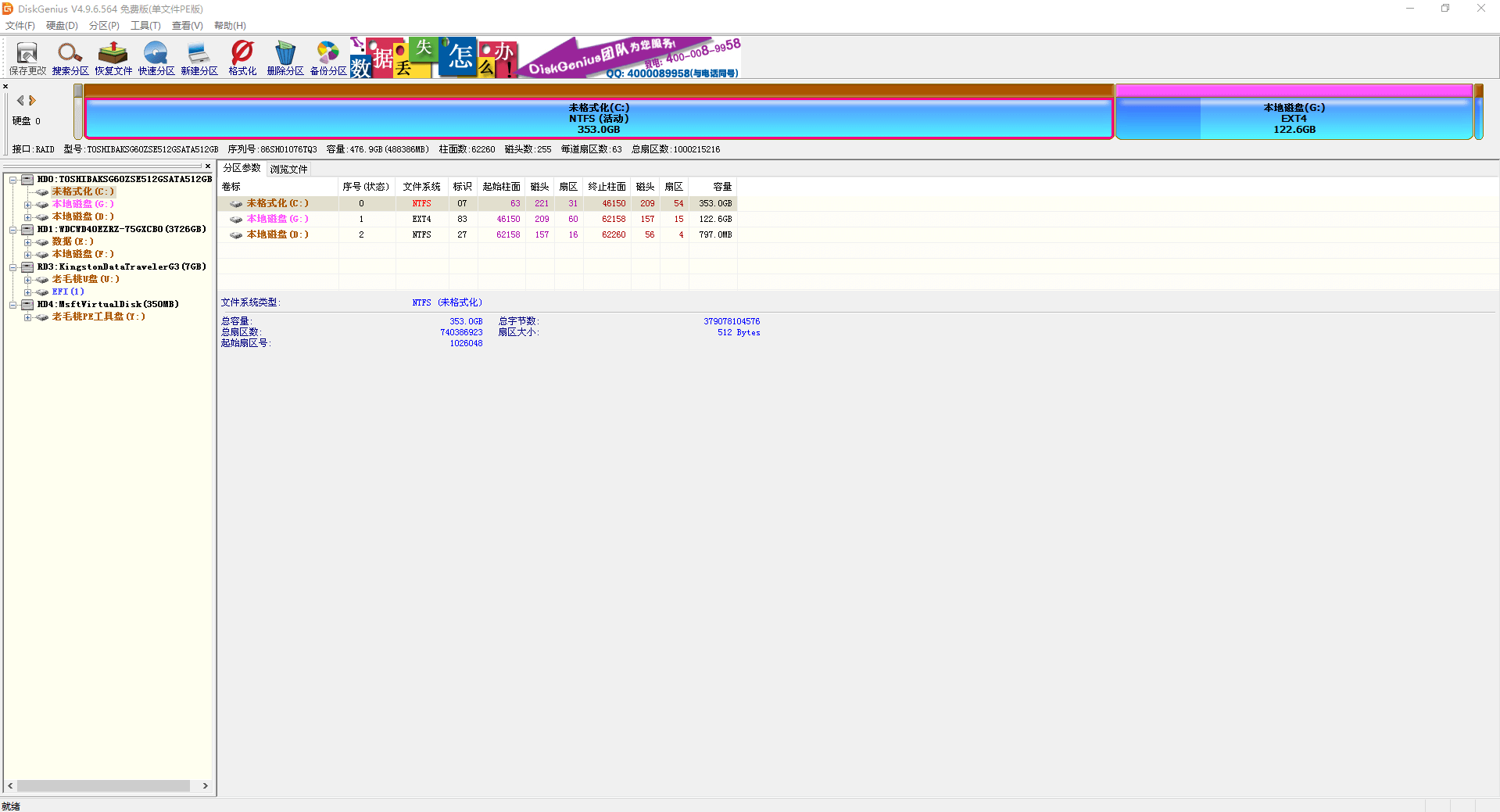Click the Save Changes (保存更改) toolbar icon
The width and height of the screenshot is (1500, 812).
click(x=27, y=58)
